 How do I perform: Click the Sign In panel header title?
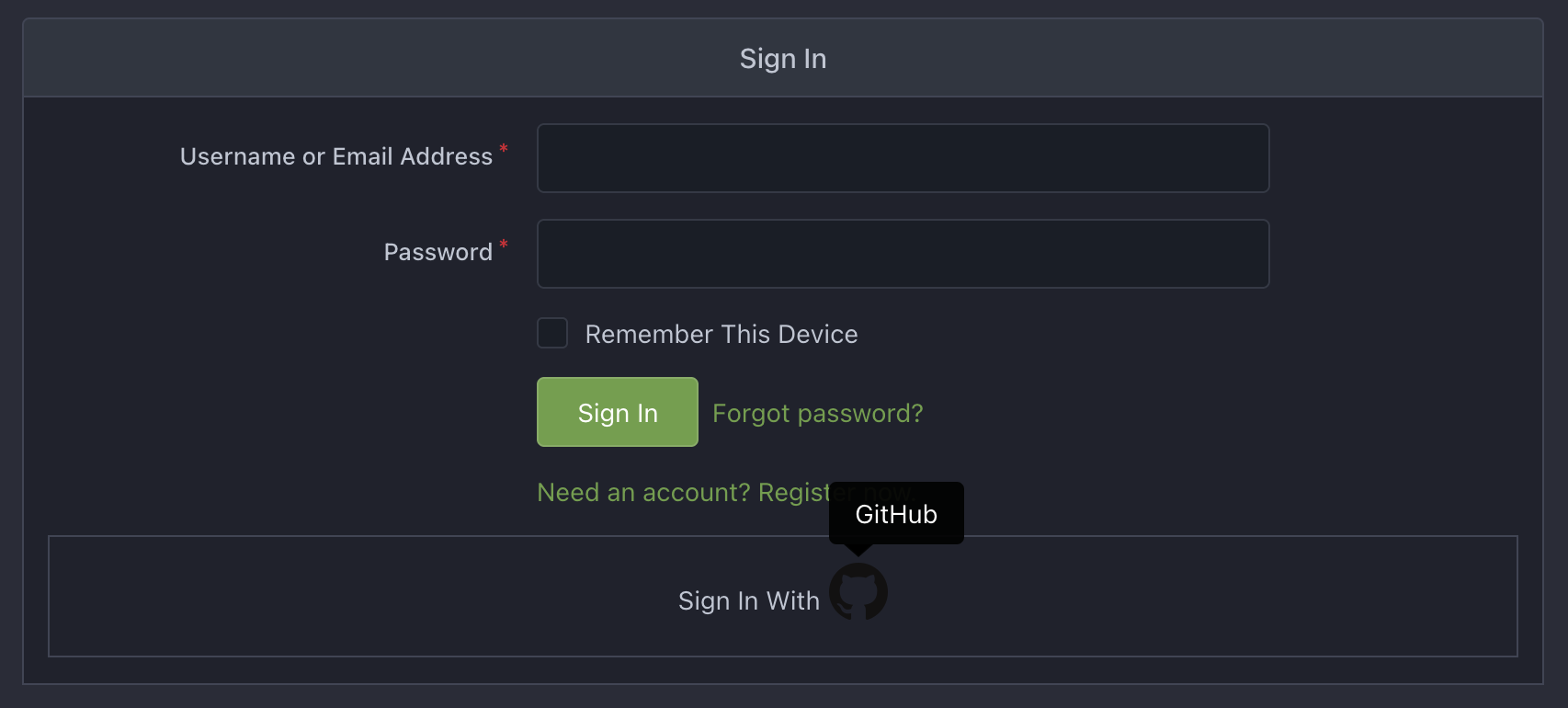pyautogui.click(x=783, y=59)
